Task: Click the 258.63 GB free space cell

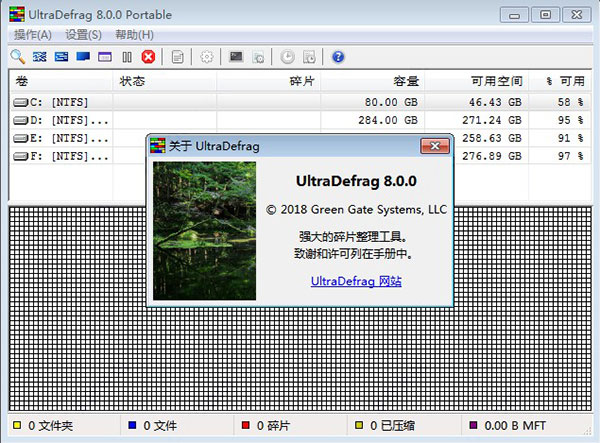Action: (x=492, y=138)
